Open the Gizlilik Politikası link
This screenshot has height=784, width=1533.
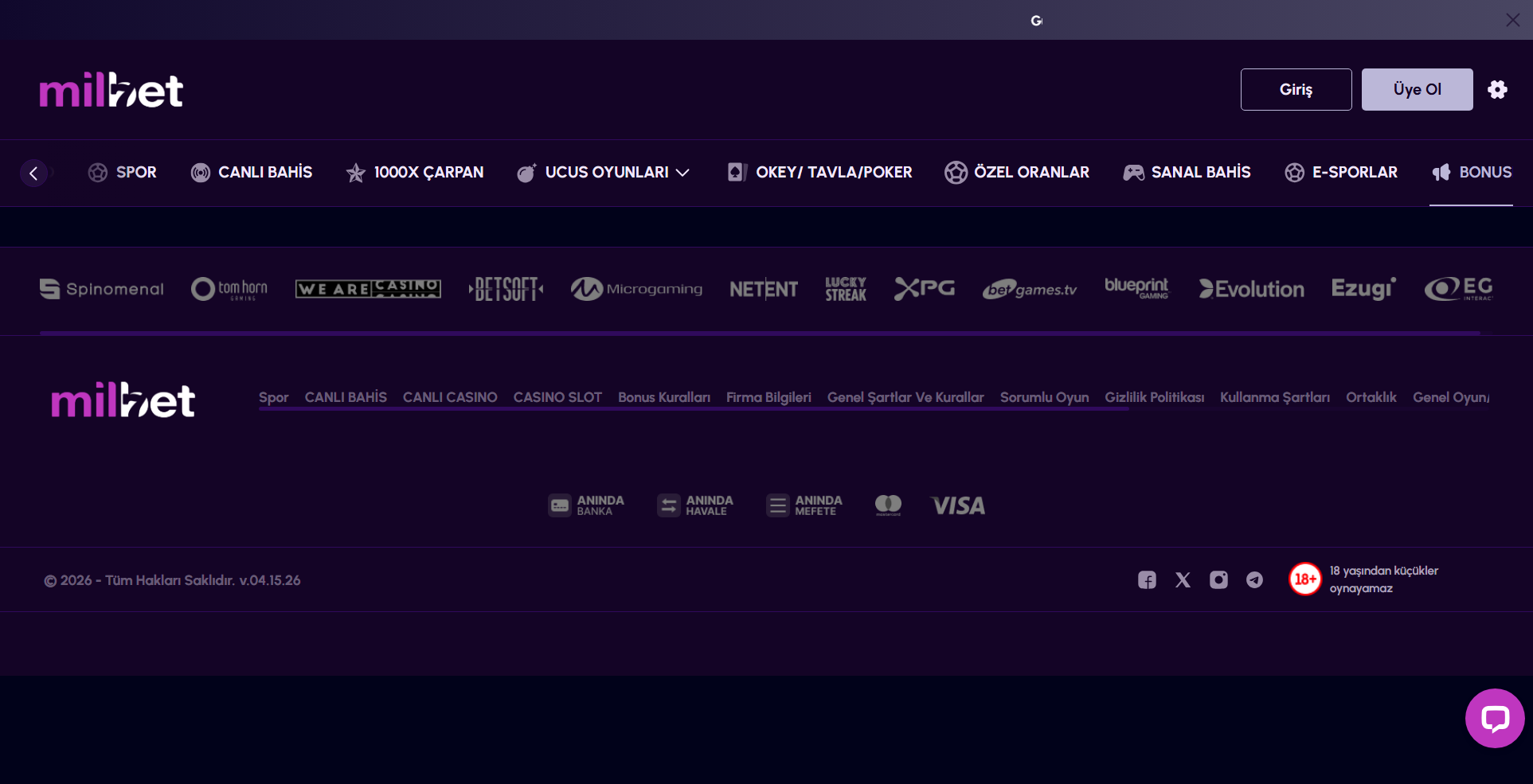(1154, 397)
